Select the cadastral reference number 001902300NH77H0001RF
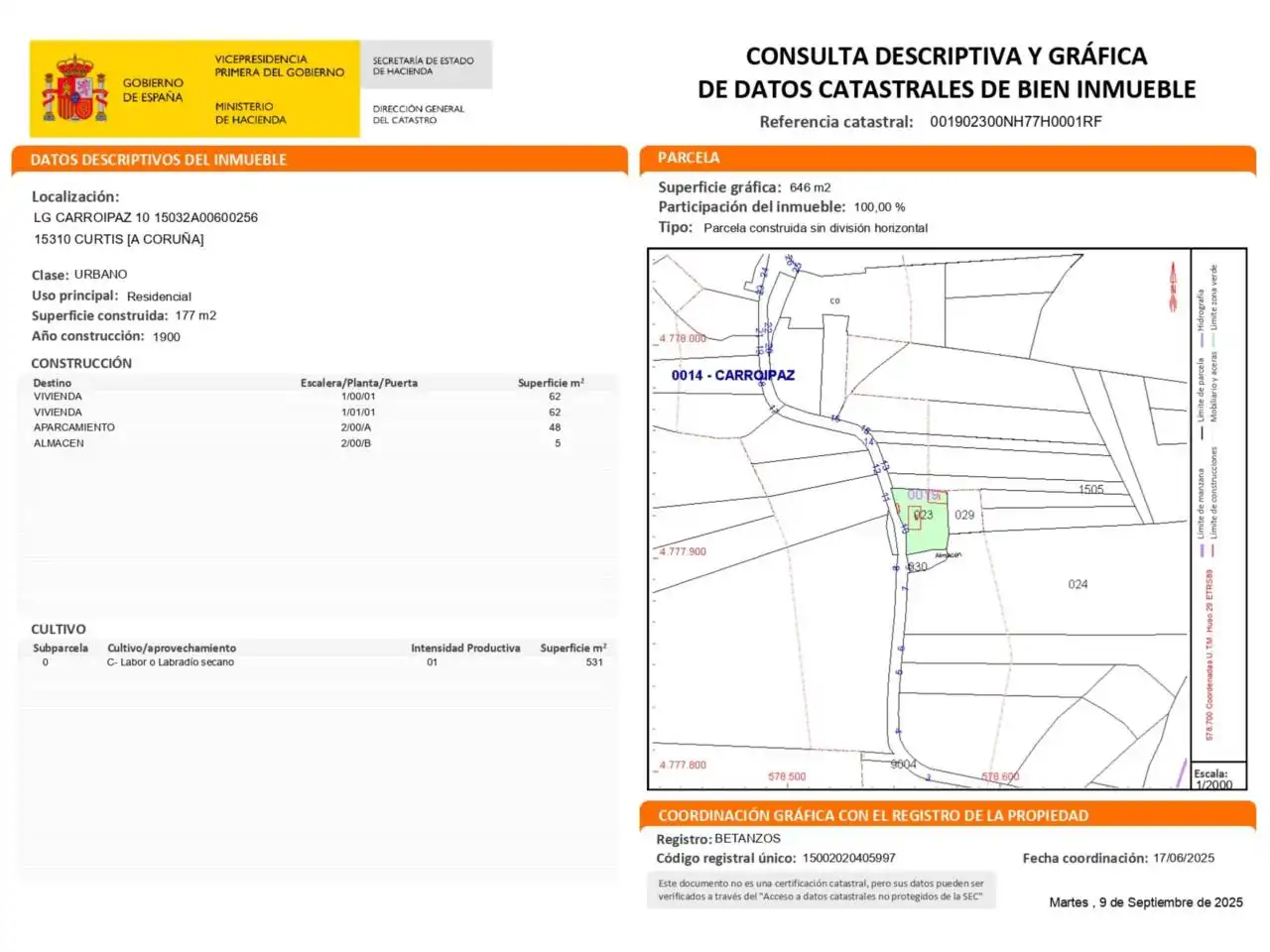Viewport: 1270px width, 952px height. click(x=1016, y=122)
